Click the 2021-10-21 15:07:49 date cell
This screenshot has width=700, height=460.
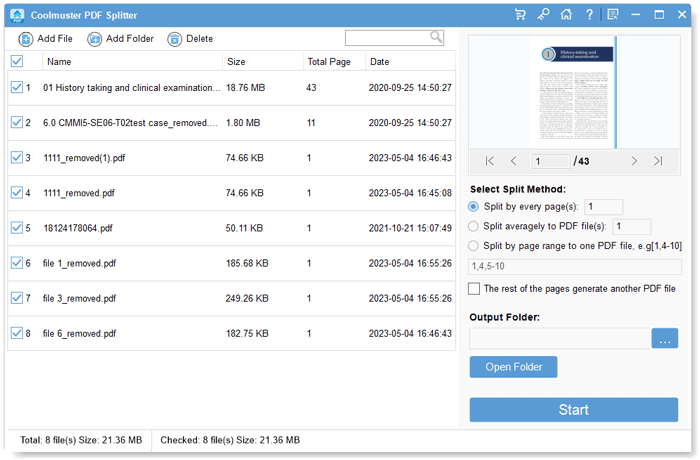[410, 228]
